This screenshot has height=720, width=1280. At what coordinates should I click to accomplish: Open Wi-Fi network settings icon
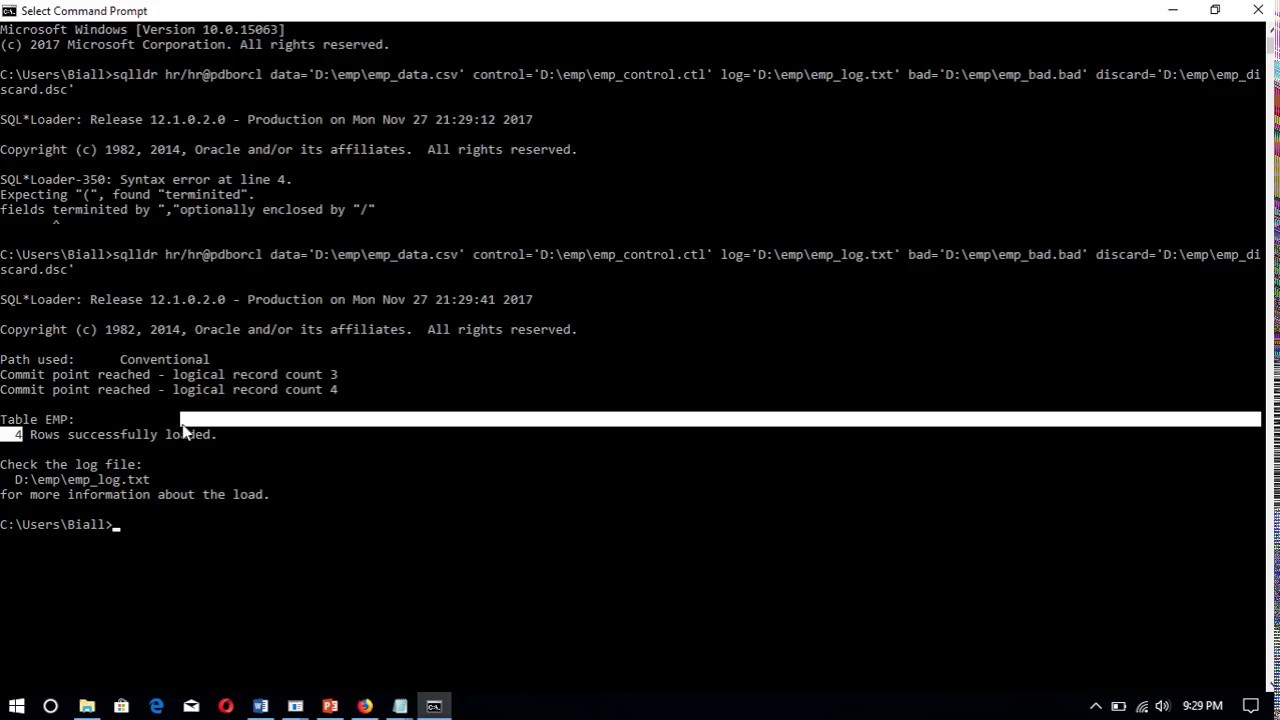pyautogui.click(x=1141, y=706)
